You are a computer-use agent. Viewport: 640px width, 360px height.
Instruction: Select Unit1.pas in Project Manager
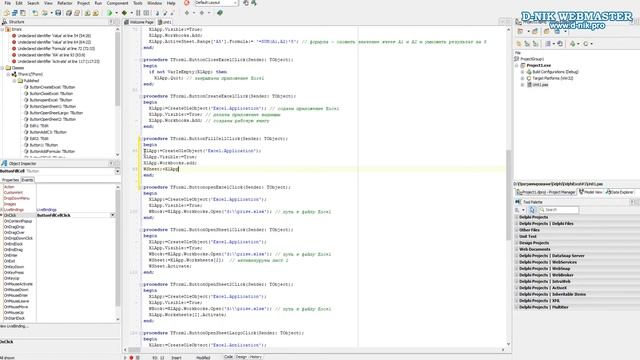(x=540, y=85)
